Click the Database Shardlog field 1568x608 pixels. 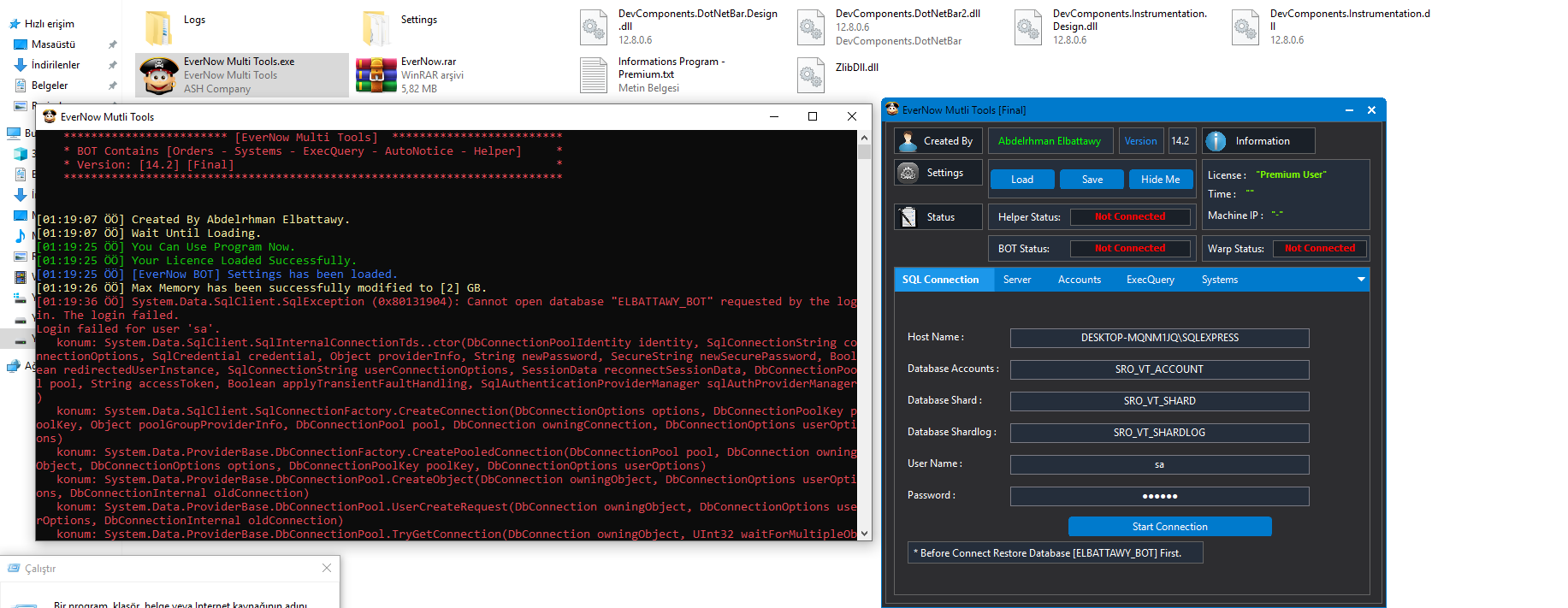(1160, 433)
